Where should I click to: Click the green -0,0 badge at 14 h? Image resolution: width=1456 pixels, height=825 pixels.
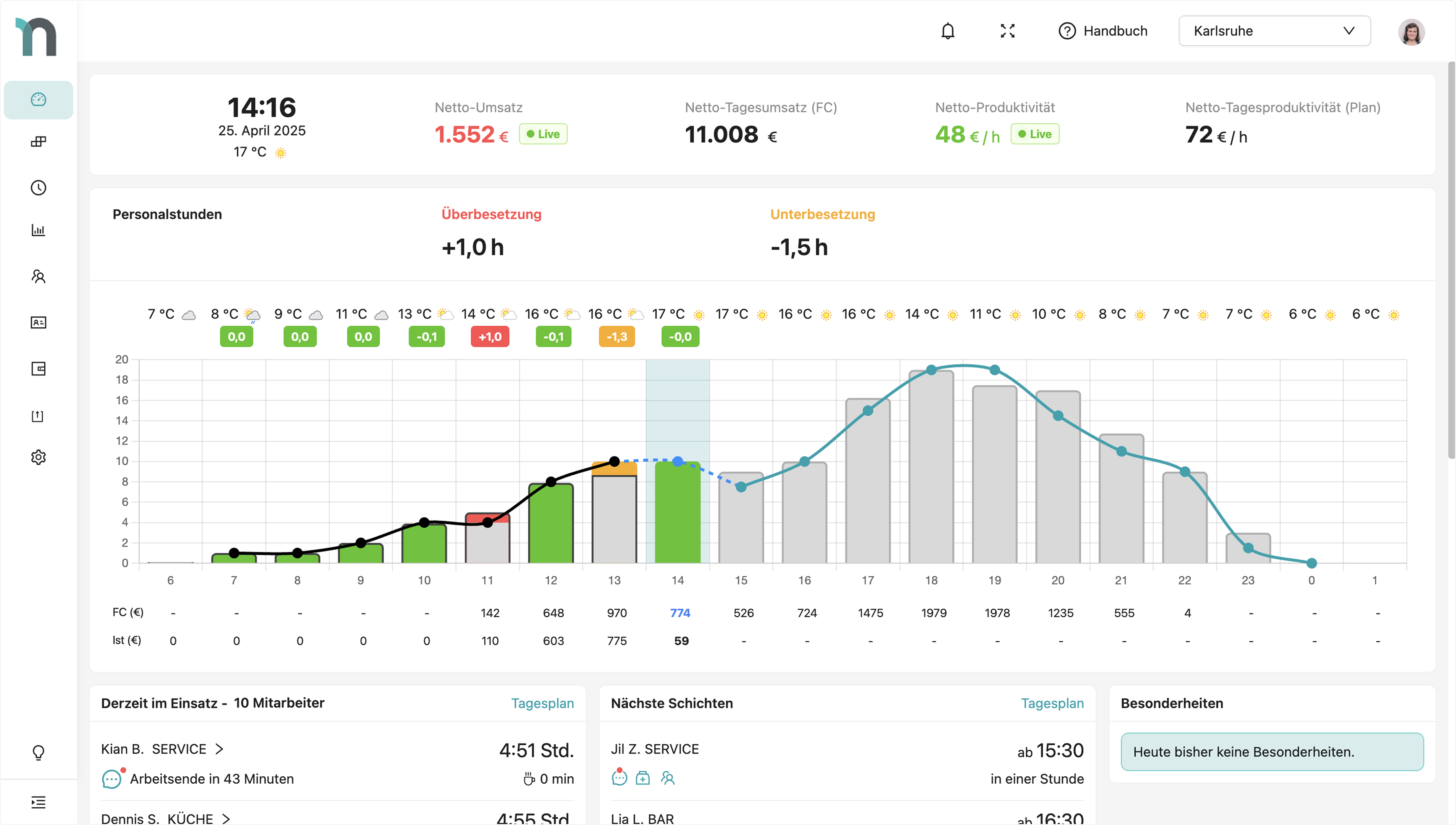coord(680,337)
